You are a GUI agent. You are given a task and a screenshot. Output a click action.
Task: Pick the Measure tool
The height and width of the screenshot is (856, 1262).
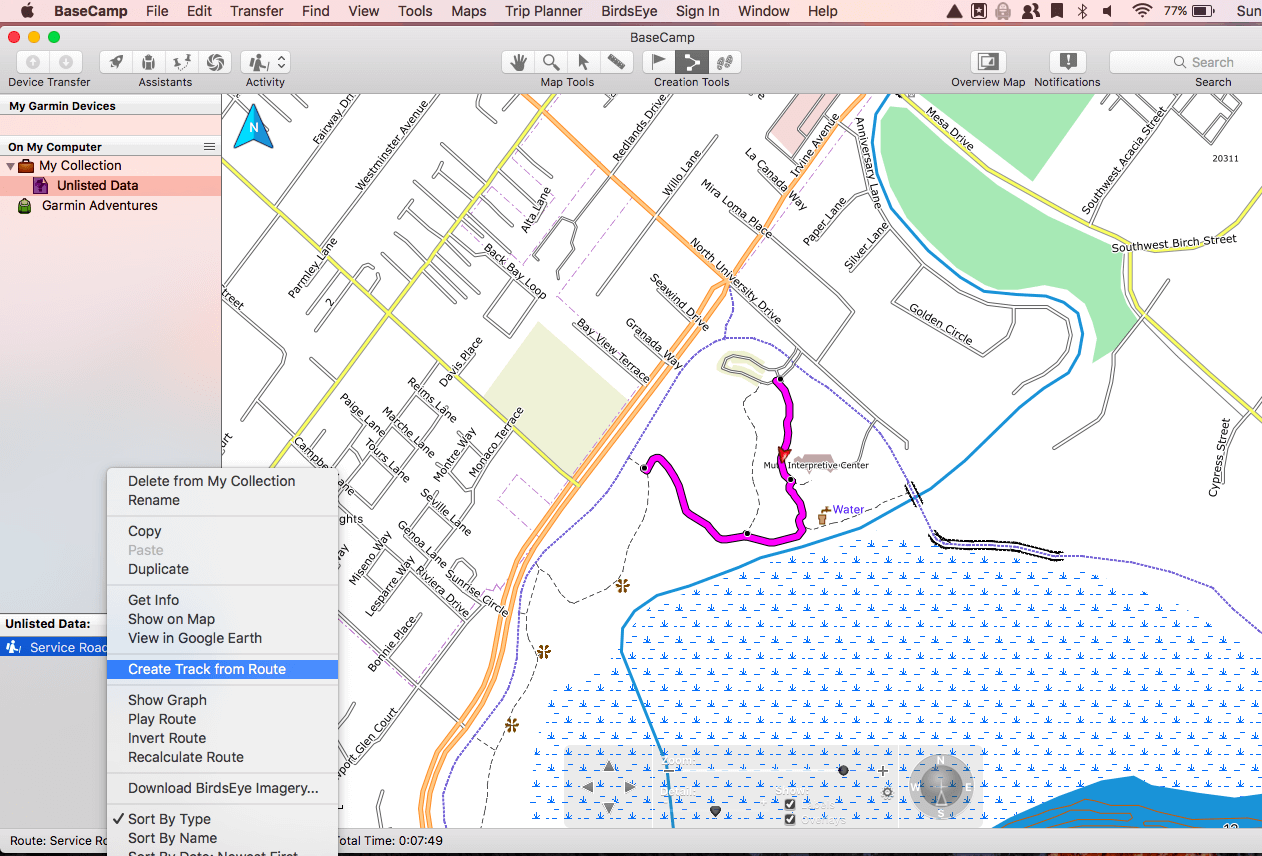click(617, 62)
